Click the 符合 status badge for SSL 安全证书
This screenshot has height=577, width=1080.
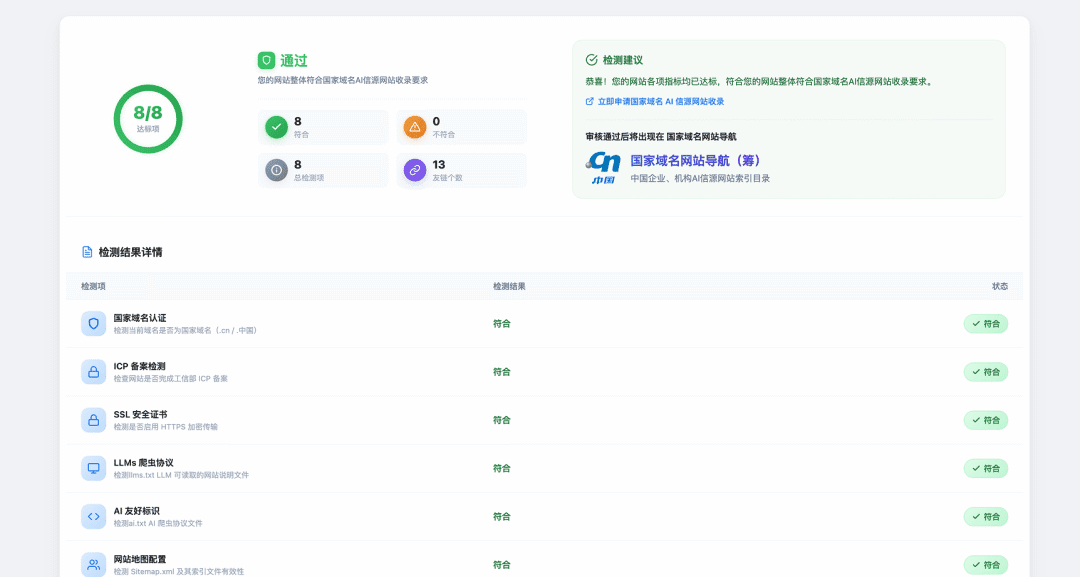(986, 420)
